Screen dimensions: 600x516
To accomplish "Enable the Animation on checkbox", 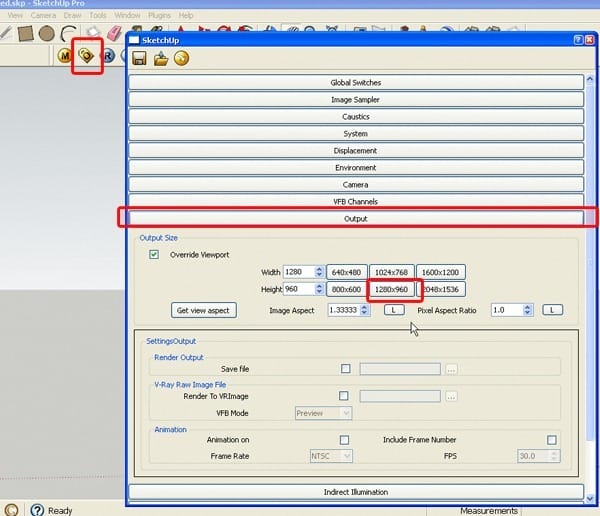I will pos(344,440).
